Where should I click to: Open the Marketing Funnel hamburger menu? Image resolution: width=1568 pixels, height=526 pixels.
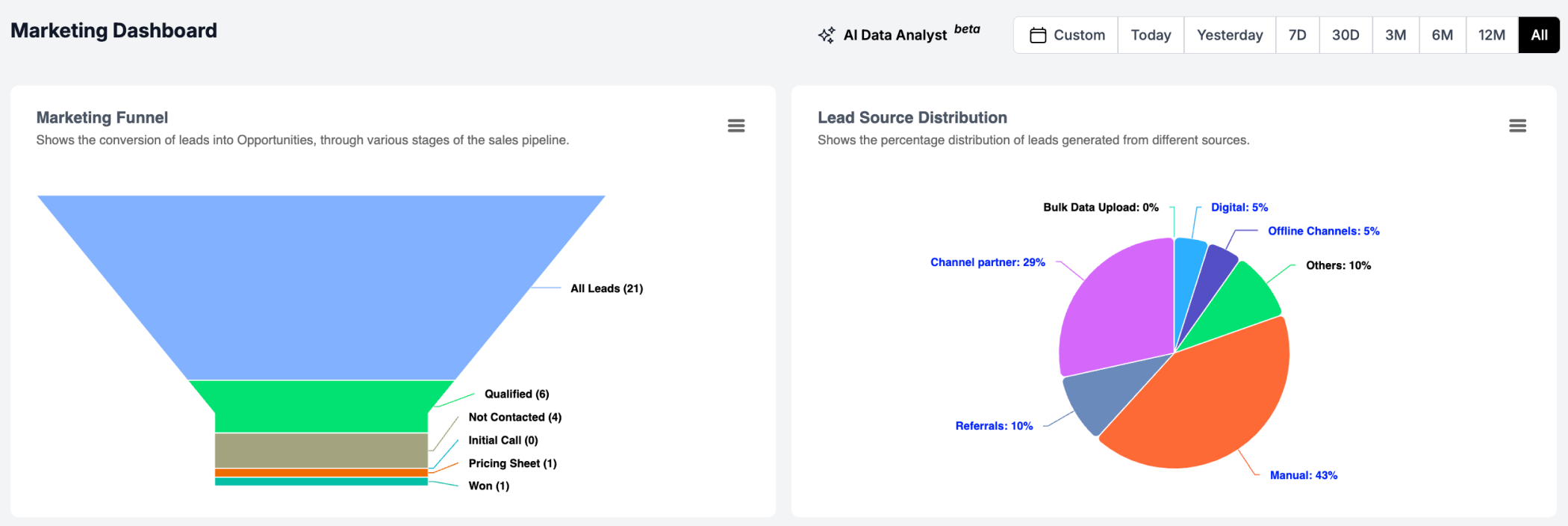pos(736,126)
